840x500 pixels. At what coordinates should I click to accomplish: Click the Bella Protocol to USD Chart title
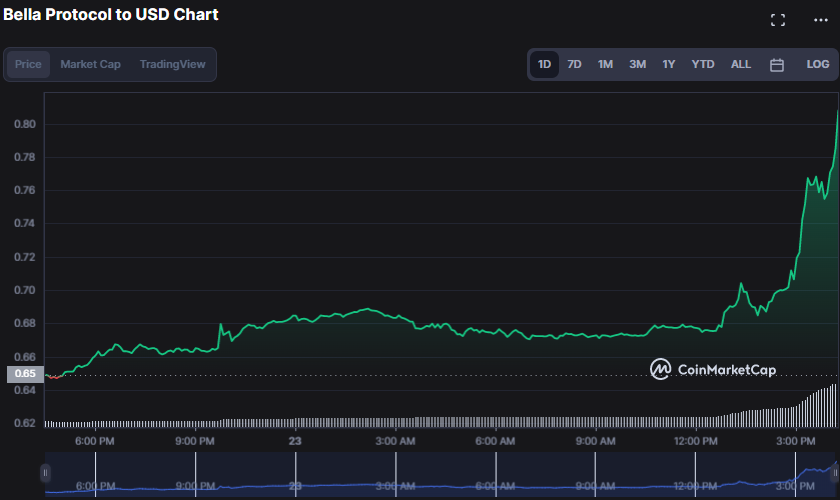111,14
